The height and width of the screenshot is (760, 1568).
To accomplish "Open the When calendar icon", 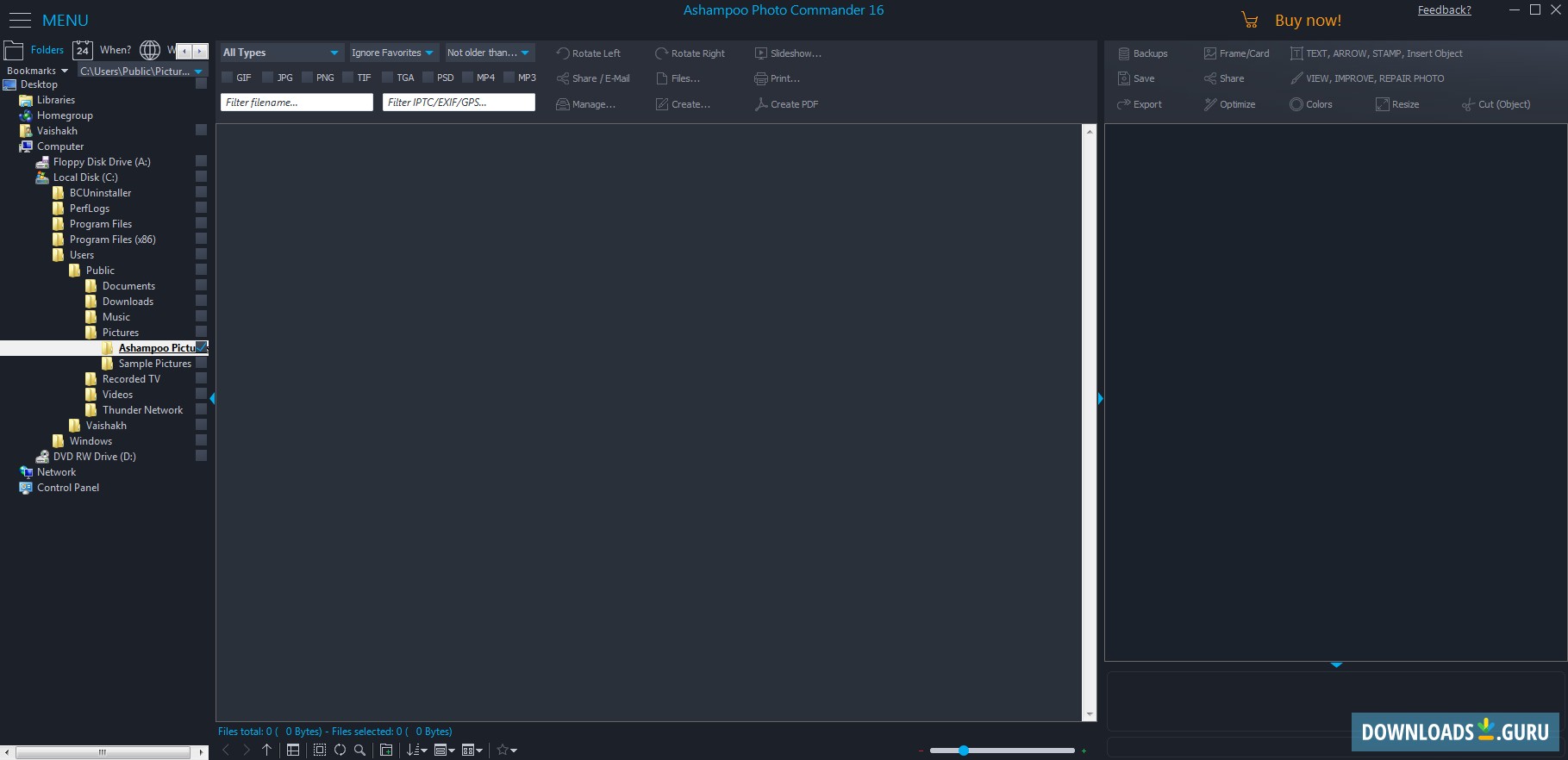I will pyautogui.click(x=83, y=50).
